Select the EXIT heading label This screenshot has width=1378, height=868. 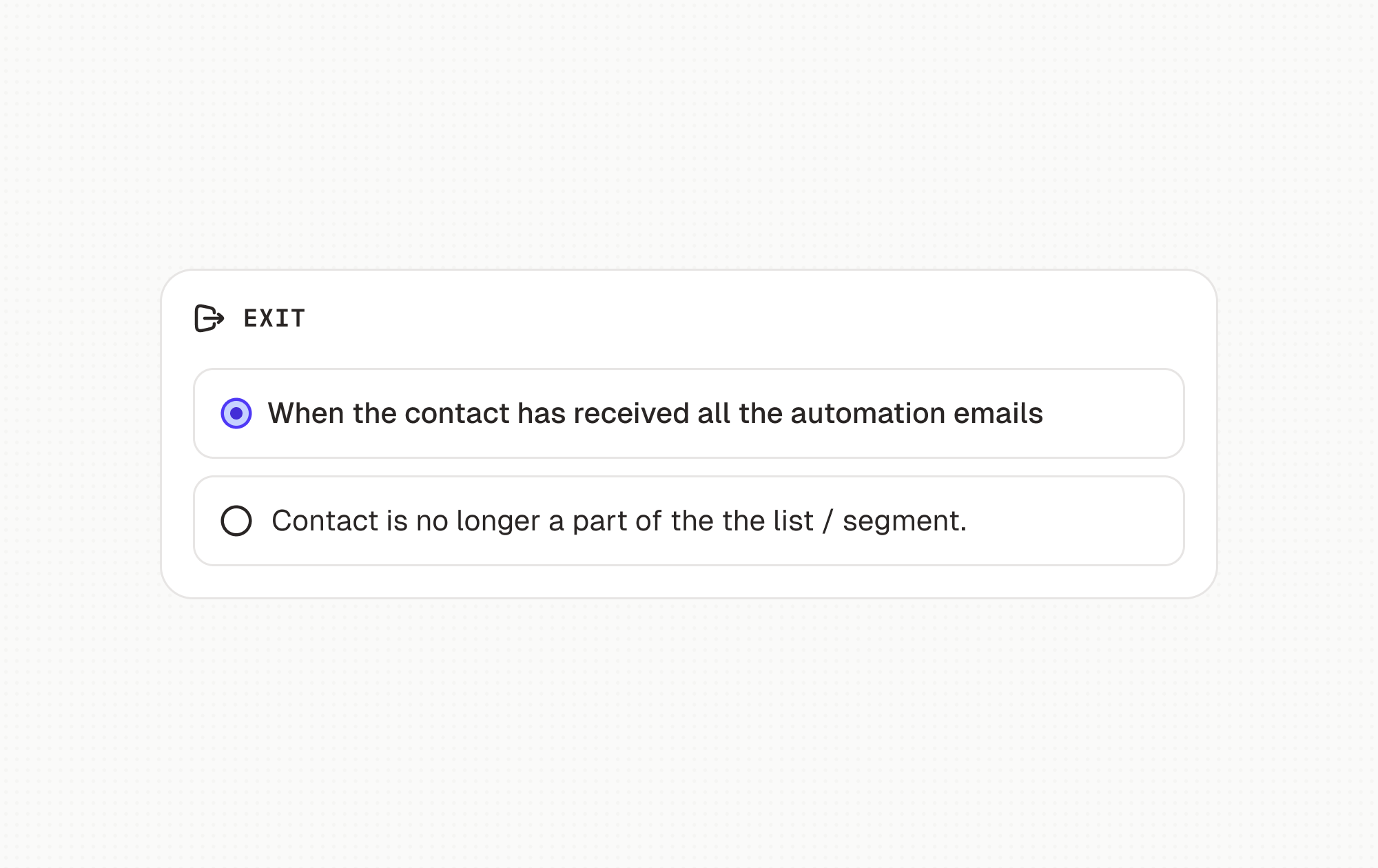274,318
